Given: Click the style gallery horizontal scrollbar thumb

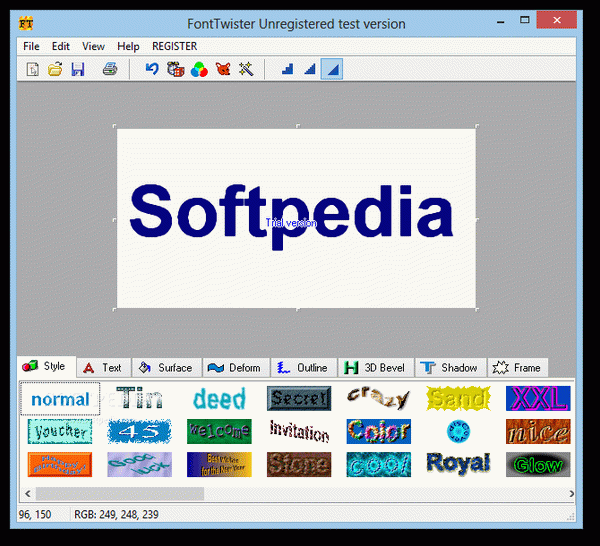Looking at the screenshot, I should 119,493.
